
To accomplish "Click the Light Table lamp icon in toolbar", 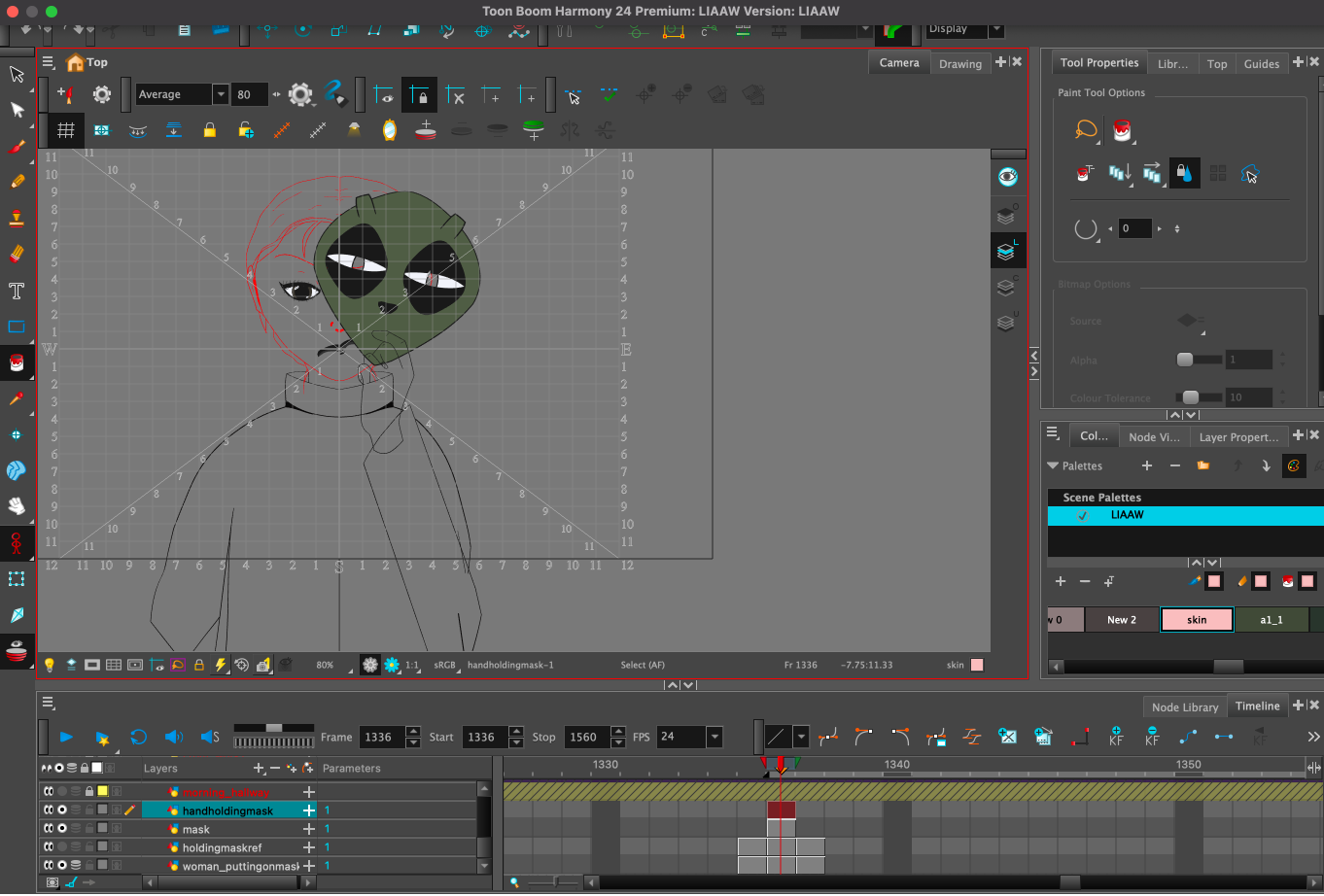I will (x=353, y=129).
